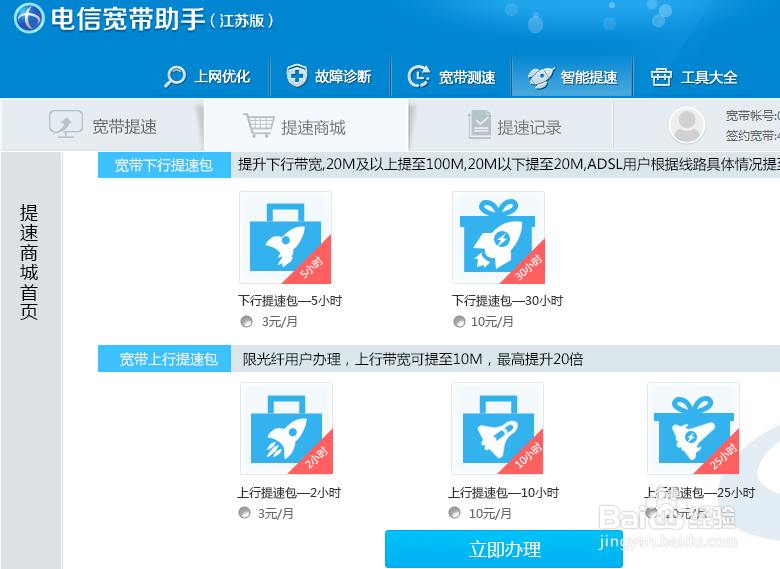Click the 上行提速包—10小时 label
The height and width of the screenshot is (569, 780).
(503, 492)
